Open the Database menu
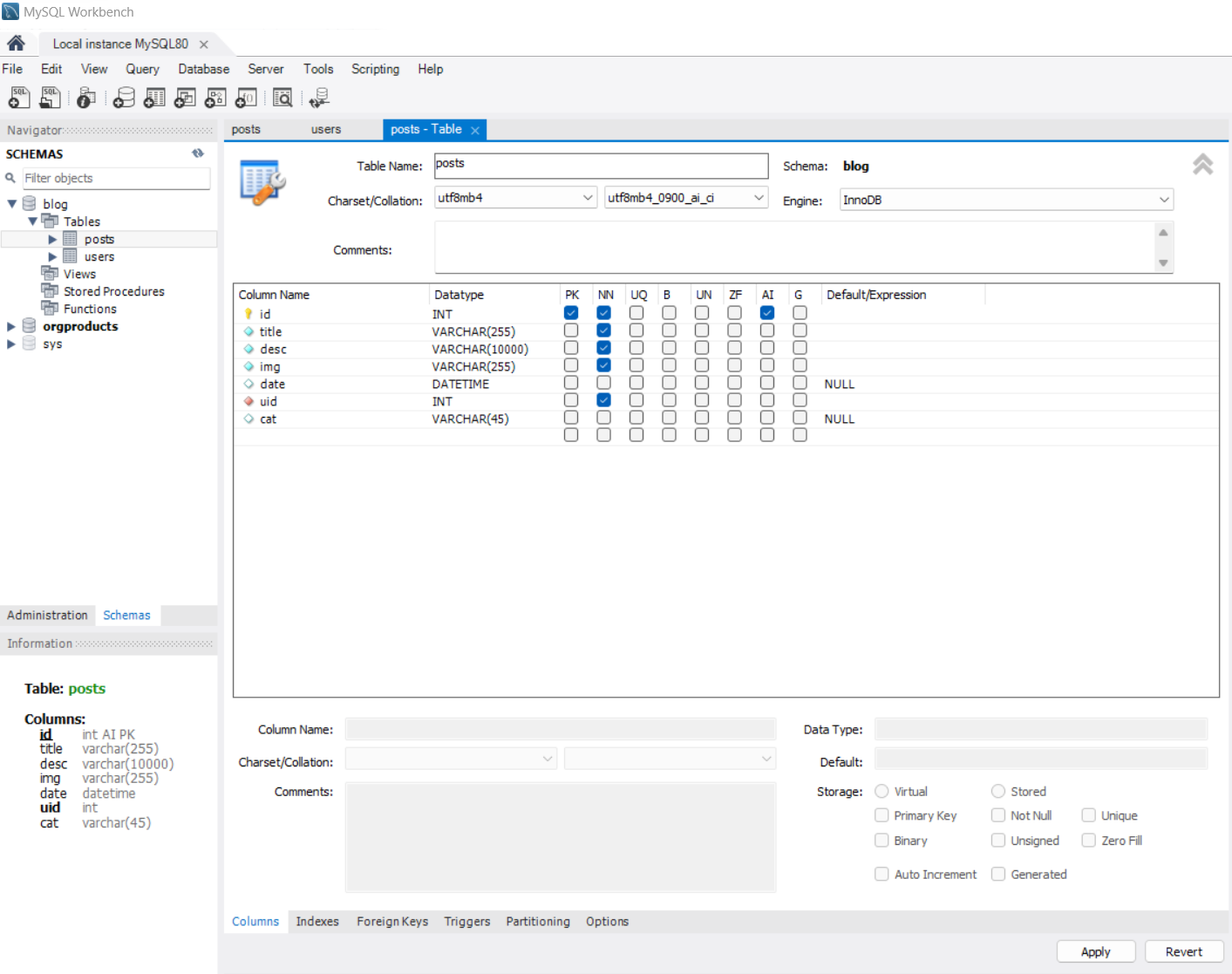 (204, 69)
